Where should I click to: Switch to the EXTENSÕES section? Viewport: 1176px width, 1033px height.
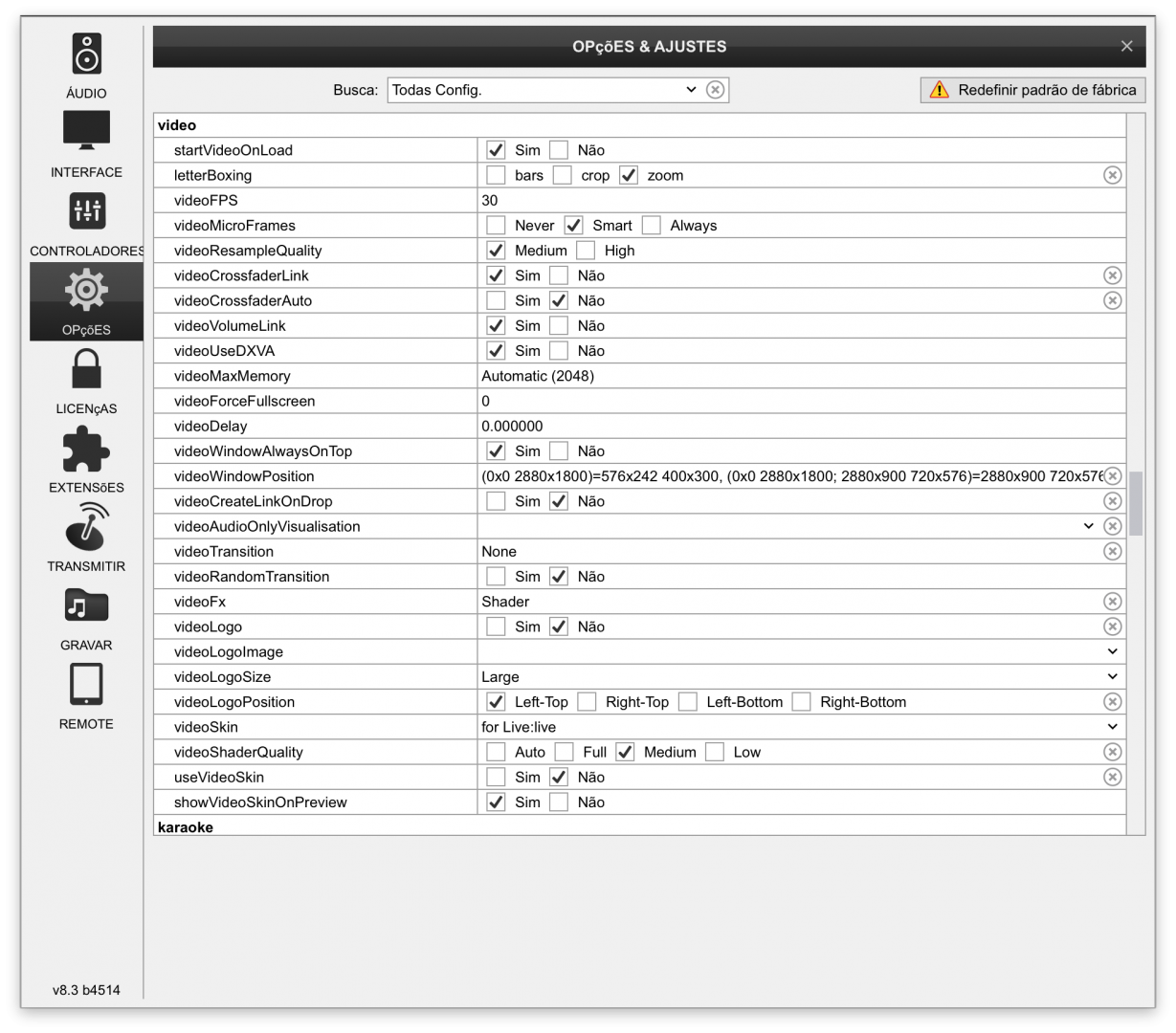[x=86, y=488]
